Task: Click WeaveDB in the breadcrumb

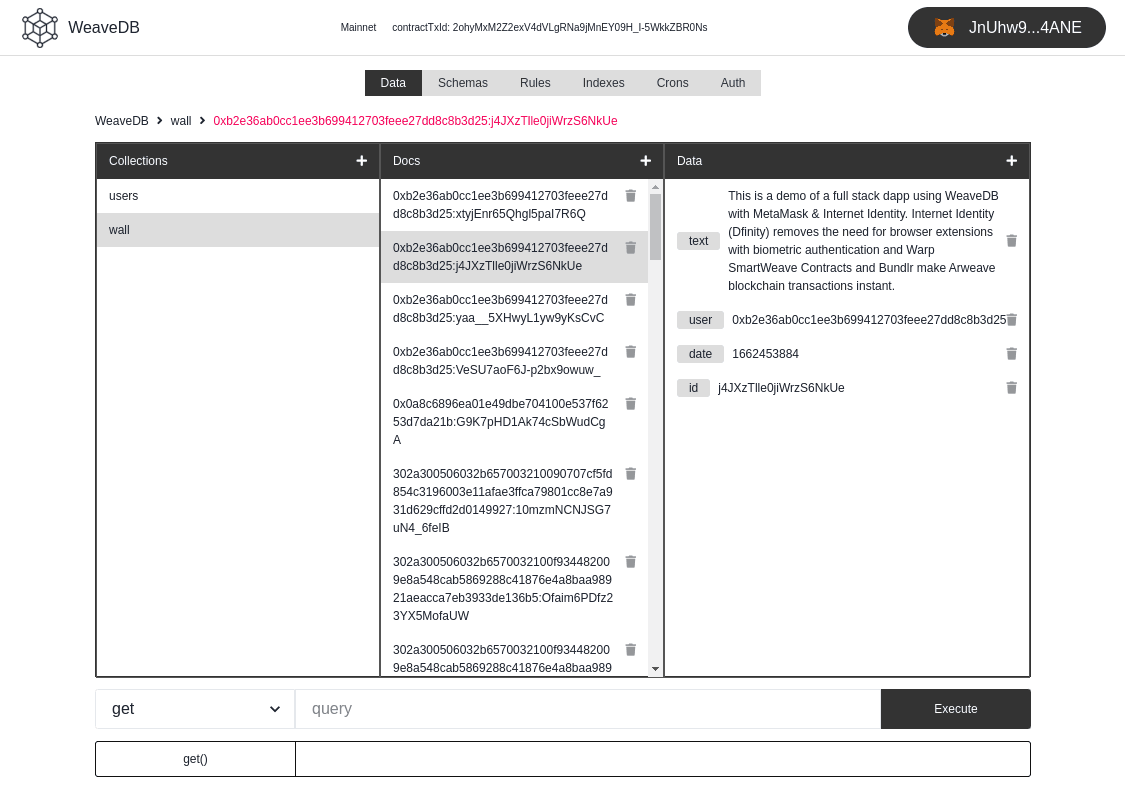Action: click(x=122, y=121)
